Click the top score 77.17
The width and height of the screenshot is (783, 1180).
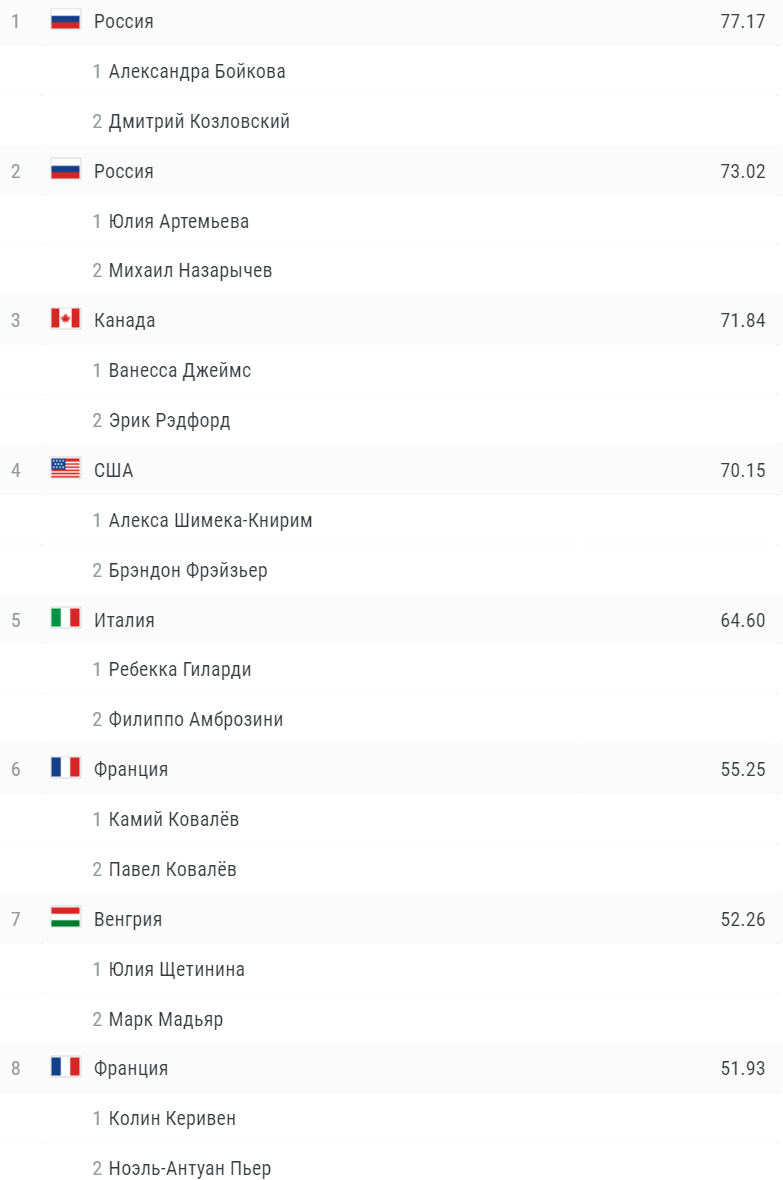[742, 21]
